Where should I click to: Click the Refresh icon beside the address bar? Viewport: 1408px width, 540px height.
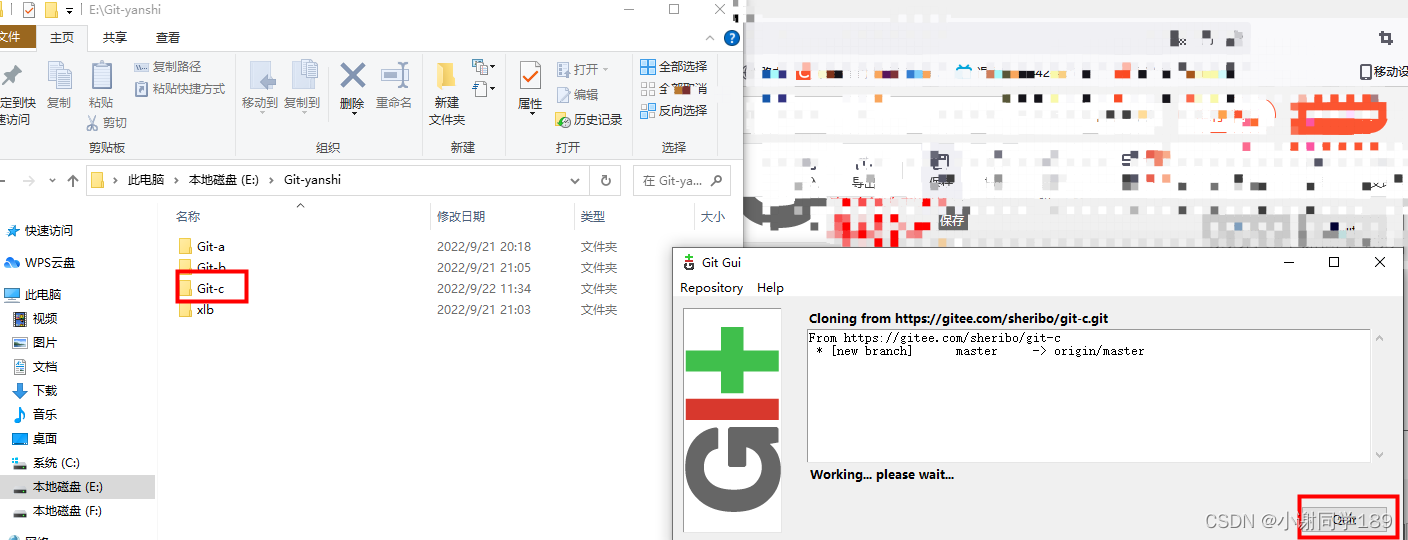coord(605,181)
